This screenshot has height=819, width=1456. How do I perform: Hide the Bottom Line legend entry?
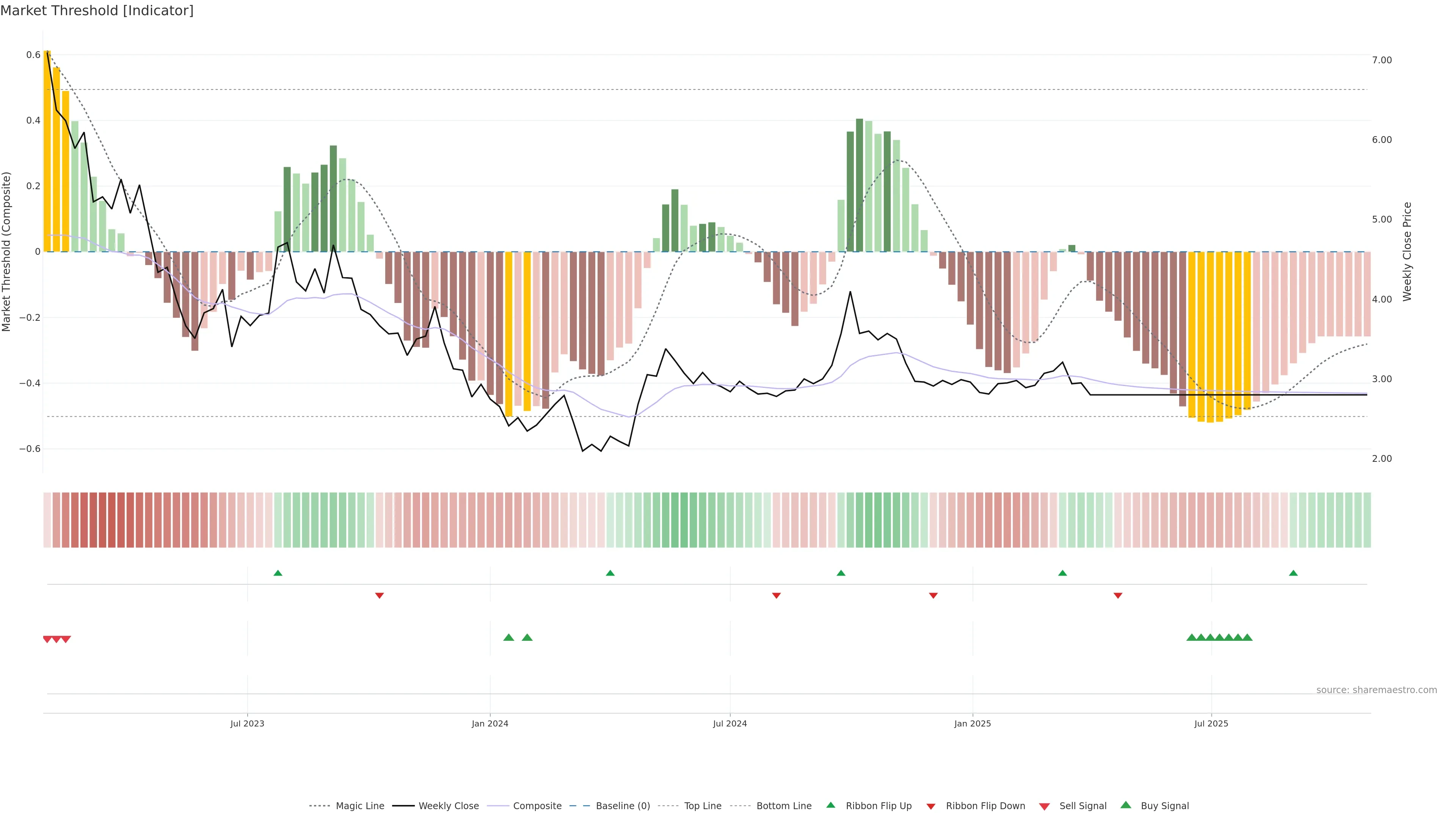point(783,806)
